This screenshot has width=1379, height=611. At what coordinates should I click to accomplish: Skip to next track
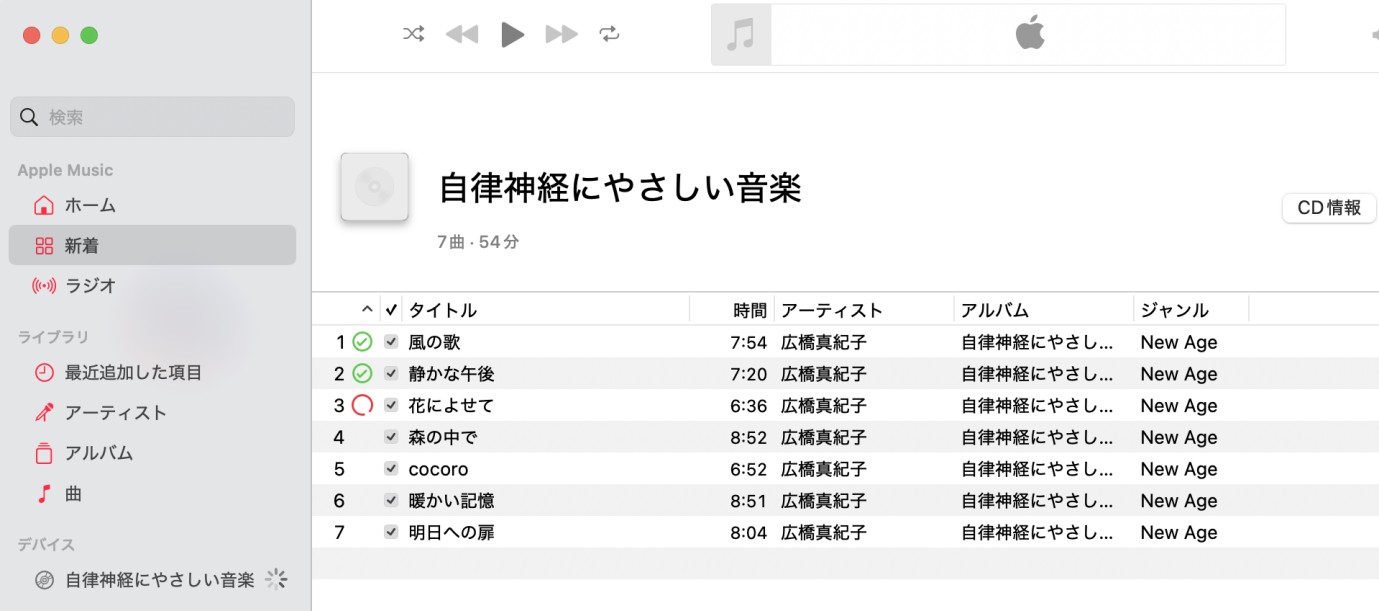(x=561, y=34)
